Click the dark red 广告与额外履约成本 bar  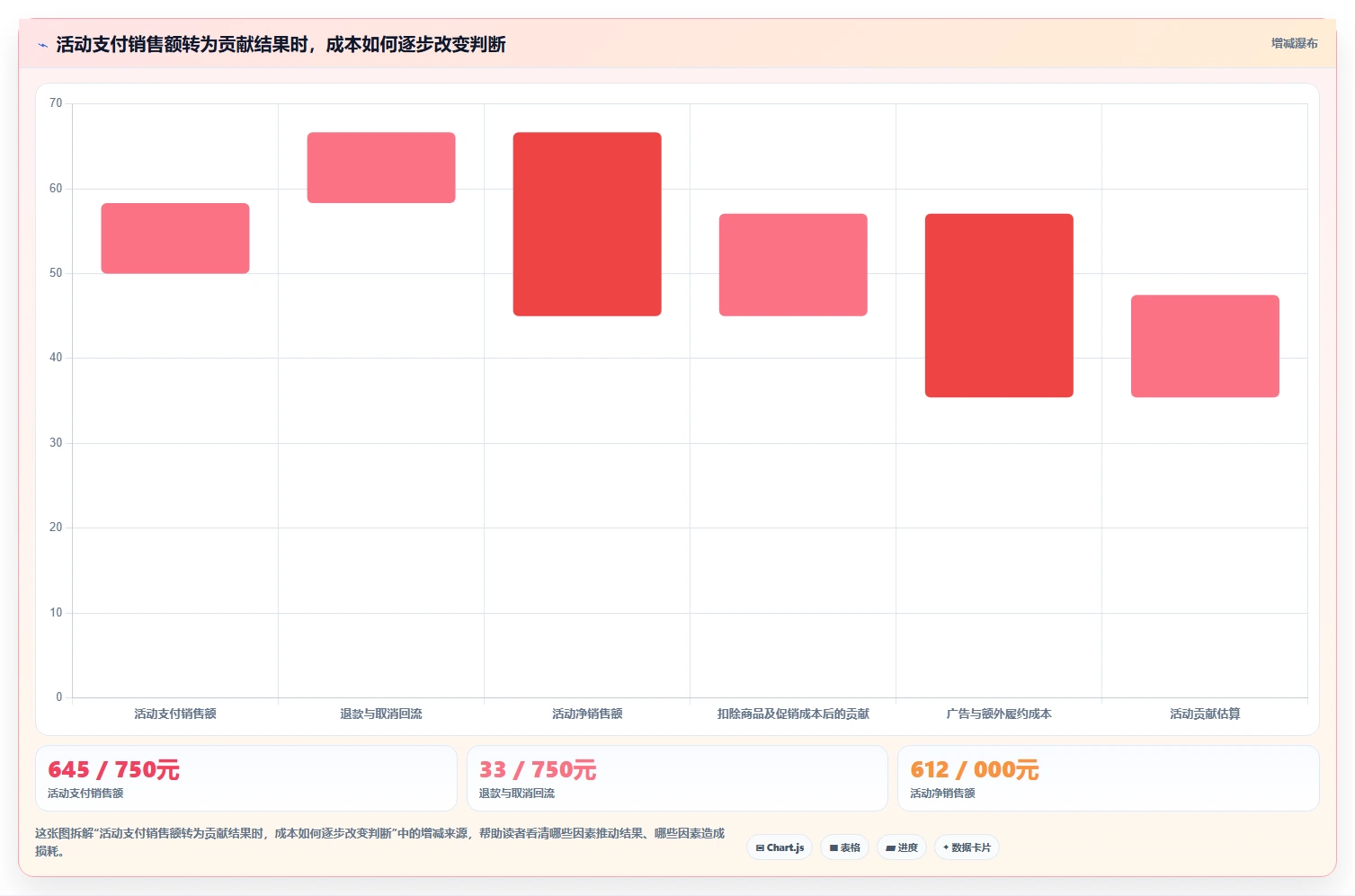pos(999,305)
